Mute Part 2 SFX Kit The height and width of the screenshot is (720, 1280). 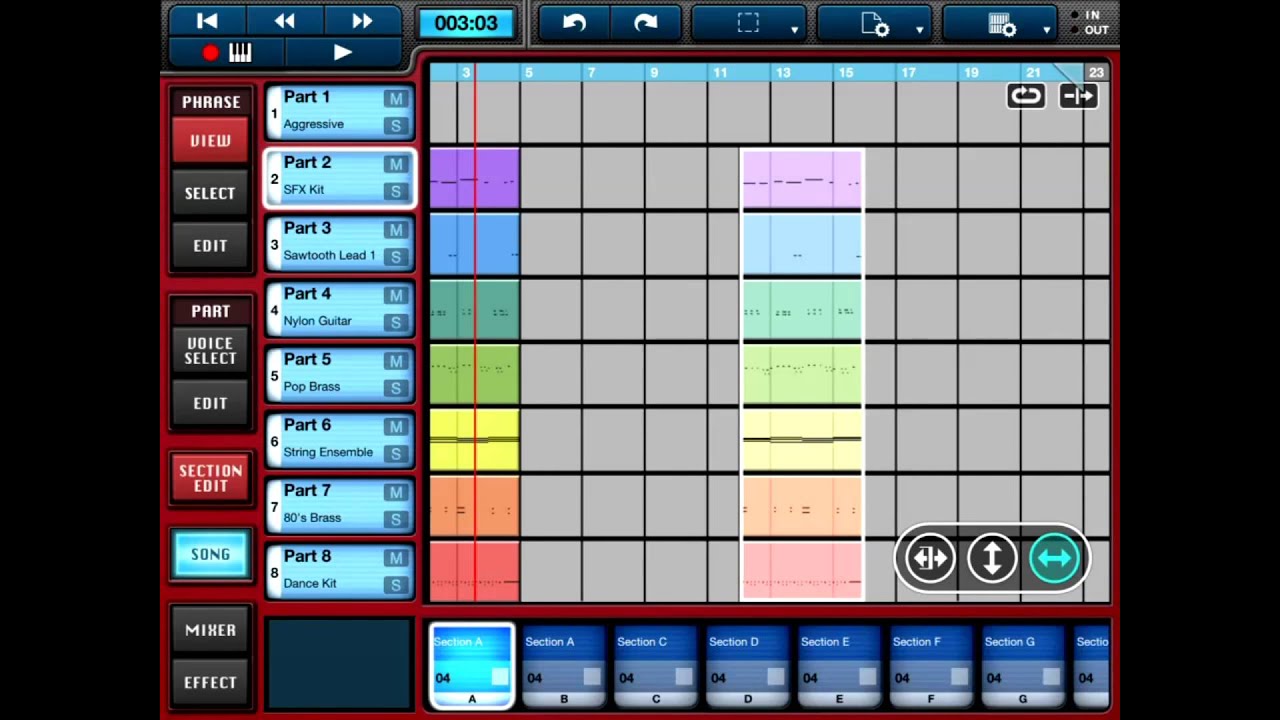396,164
